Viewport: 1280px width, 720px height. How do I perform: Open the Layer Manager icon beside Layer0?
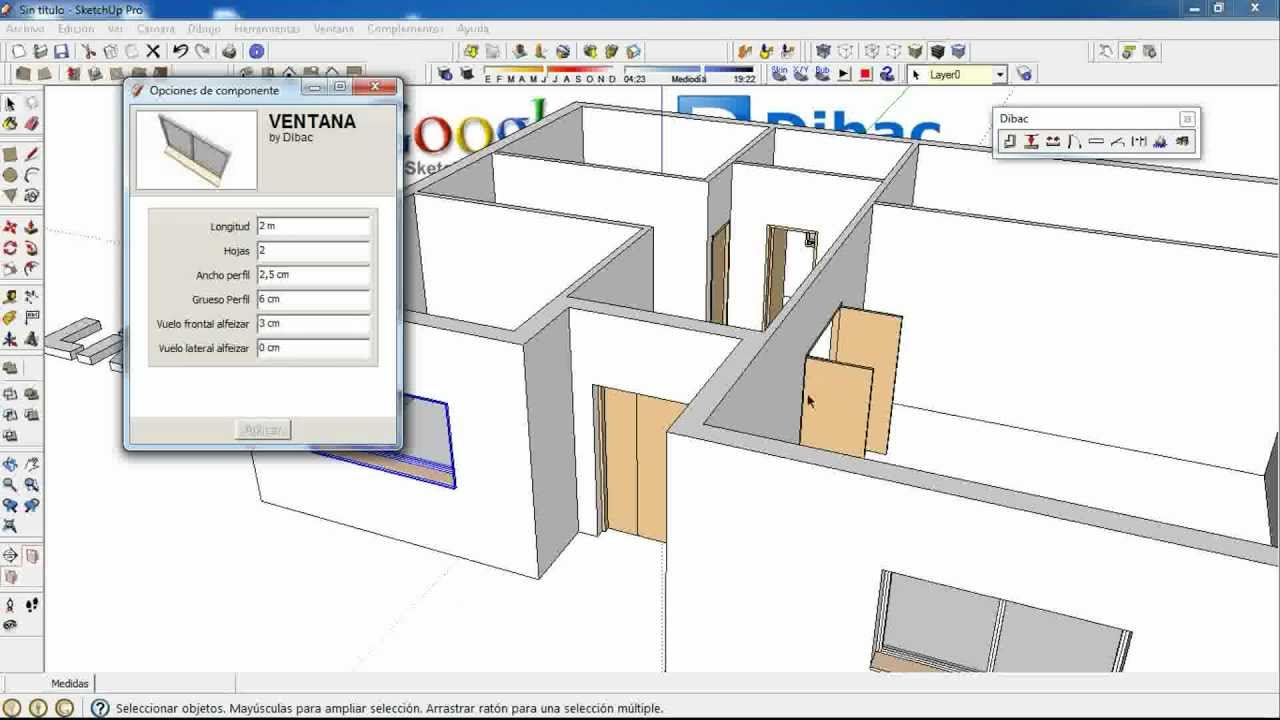pos(1023,74)
